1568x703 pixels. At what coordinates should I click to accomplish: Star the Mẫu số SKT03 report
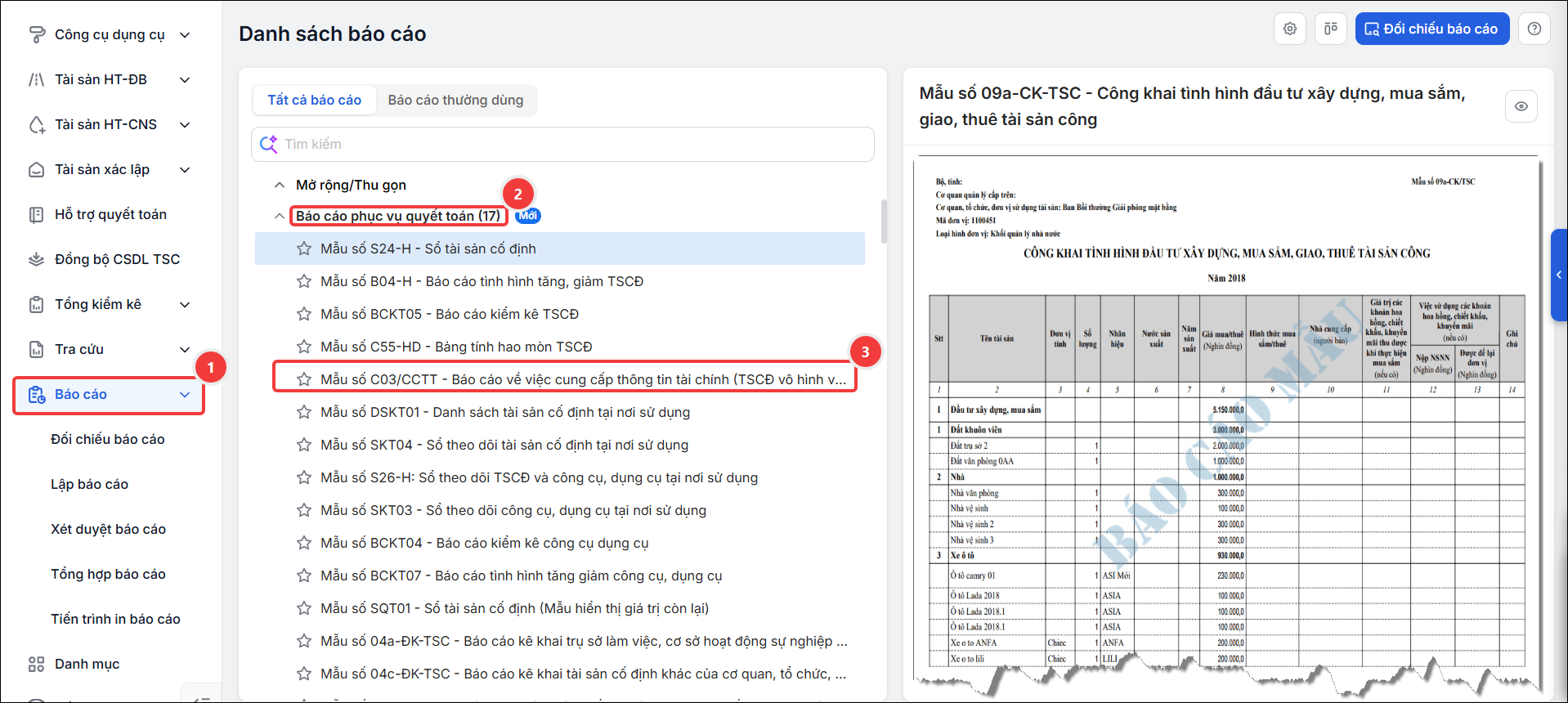(304, 510)
